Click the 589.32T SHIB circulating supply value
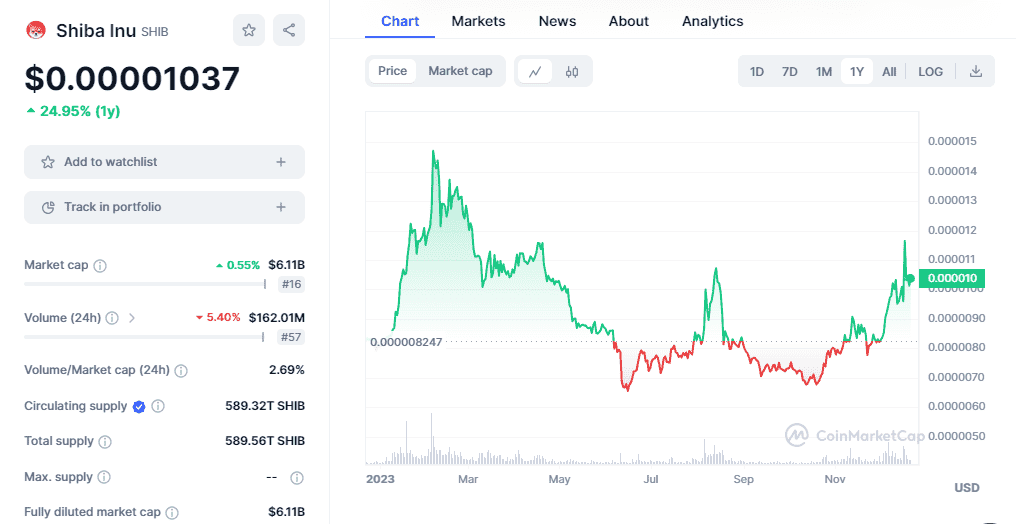The width and height of the screenshot is (1016, 524). point(265,406)
